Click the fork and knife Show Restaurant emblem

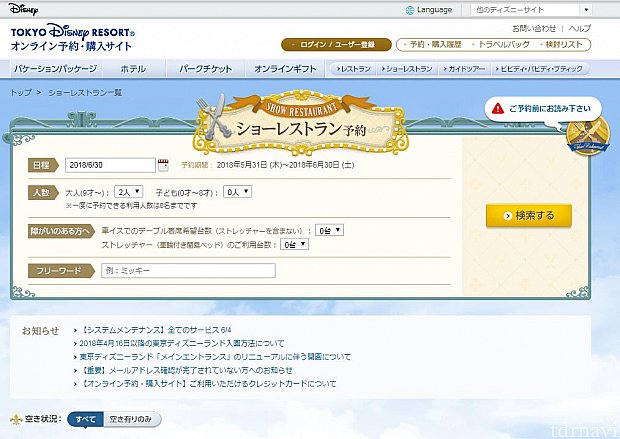tap(214, 117)
